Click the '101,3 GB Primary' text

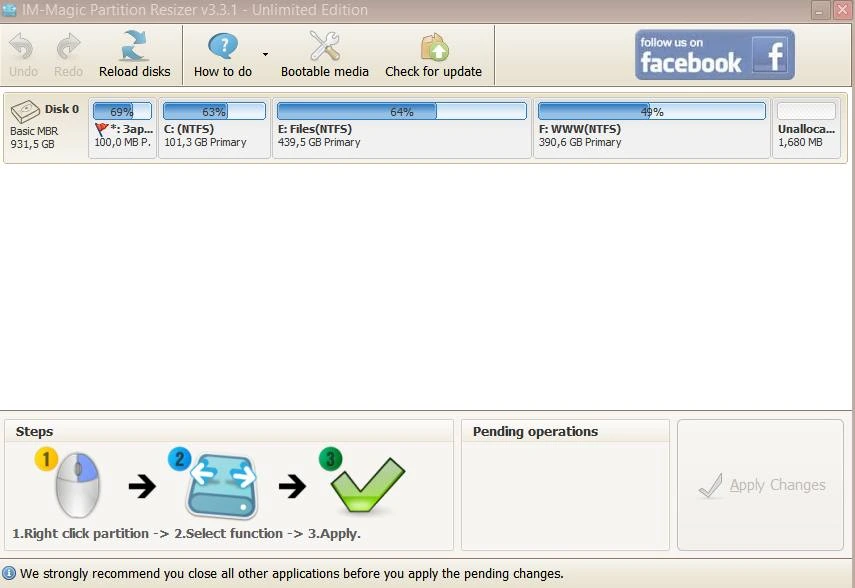(x=205, y=142)
